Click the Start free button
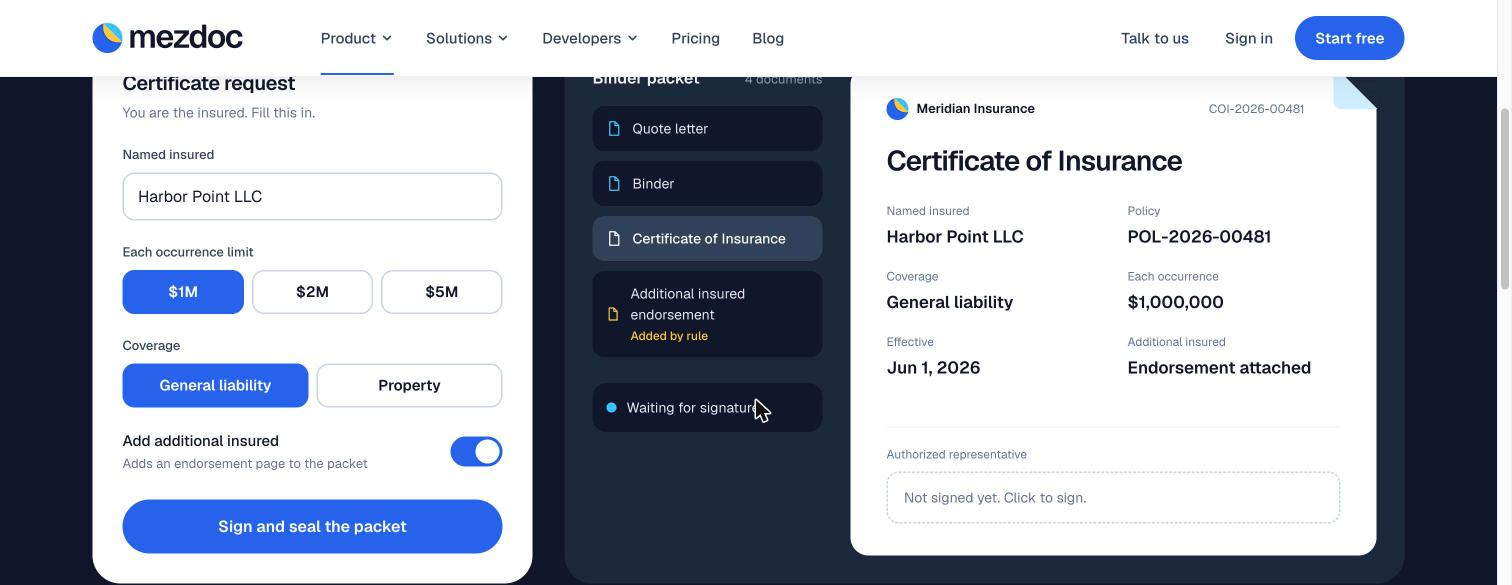This screenshot has width=1512, height=585. tap(1349, 38)
